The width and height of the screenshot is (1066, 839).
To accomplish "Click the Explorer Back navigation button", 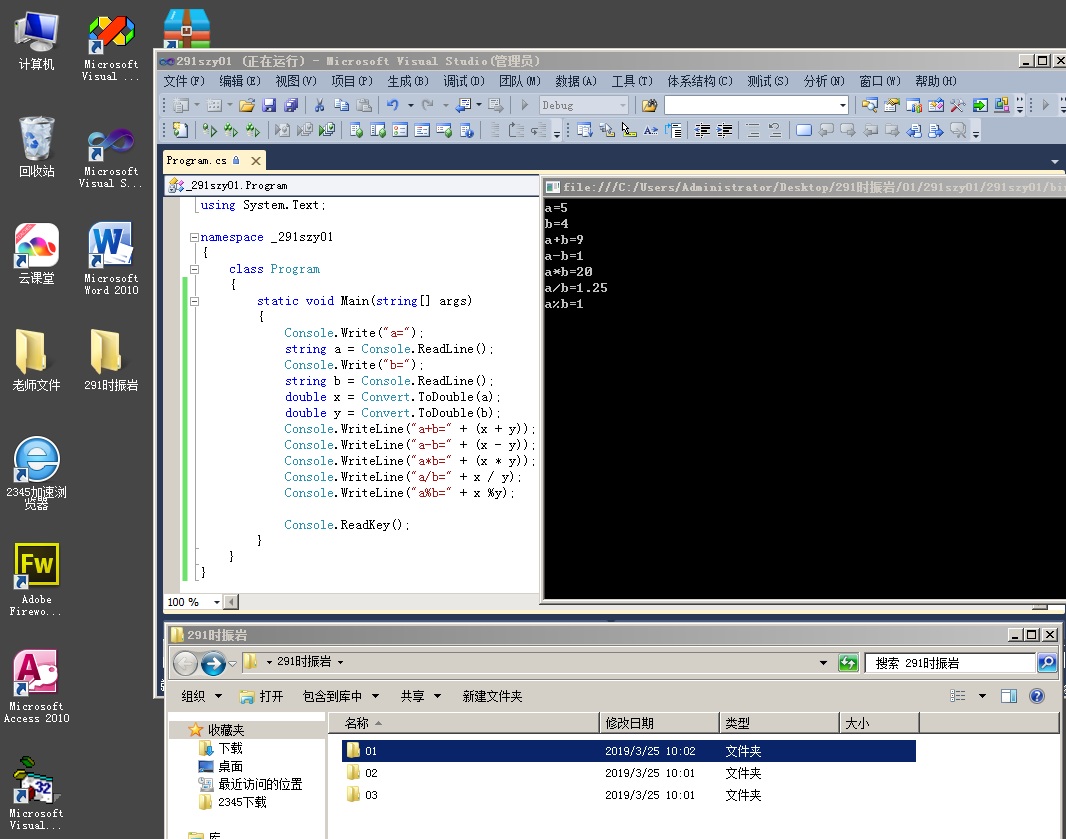I will 185,663.
